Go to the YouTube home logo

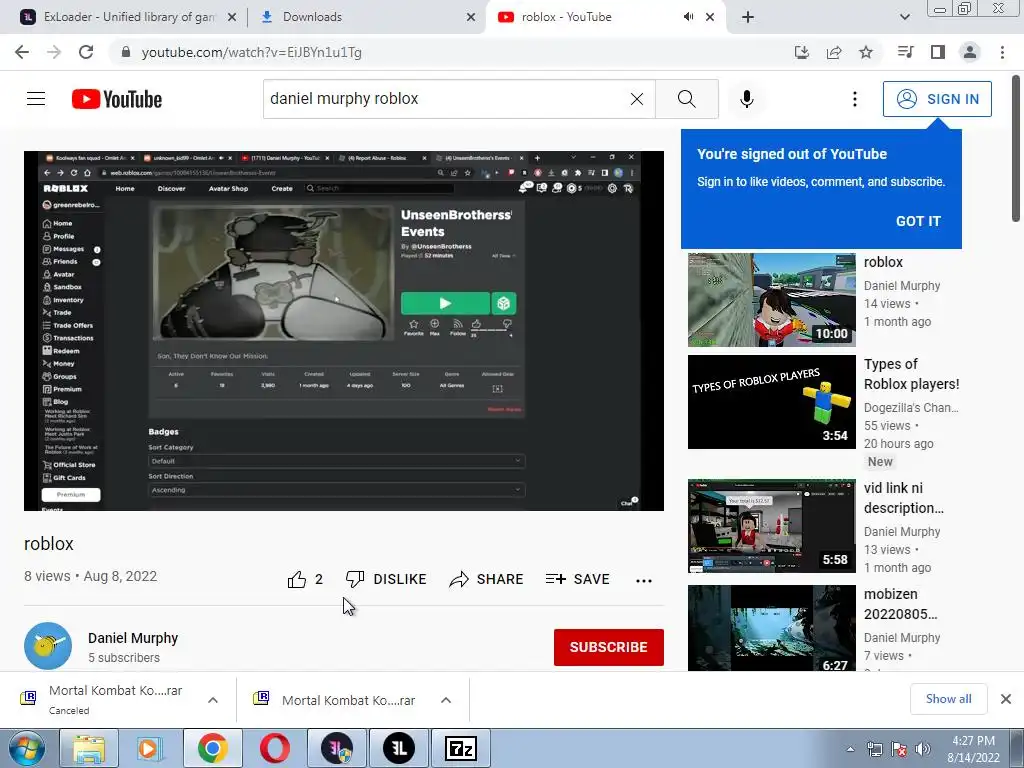click(x=117, y=99)
